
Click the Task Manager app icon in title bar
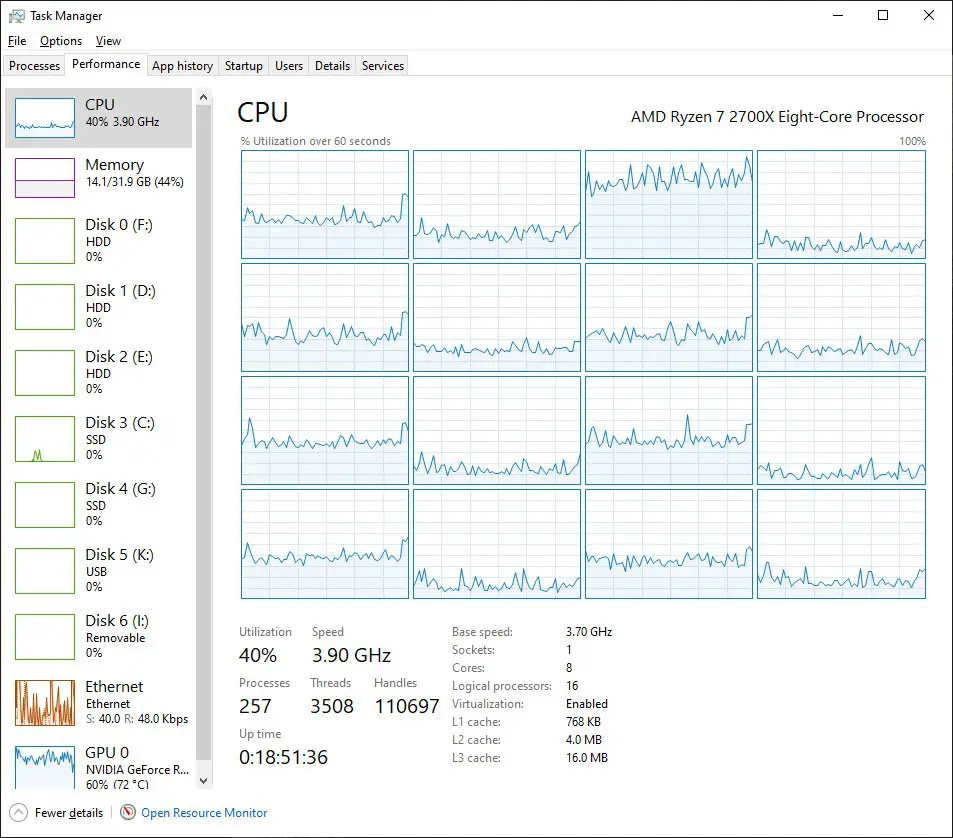(16, 16)
